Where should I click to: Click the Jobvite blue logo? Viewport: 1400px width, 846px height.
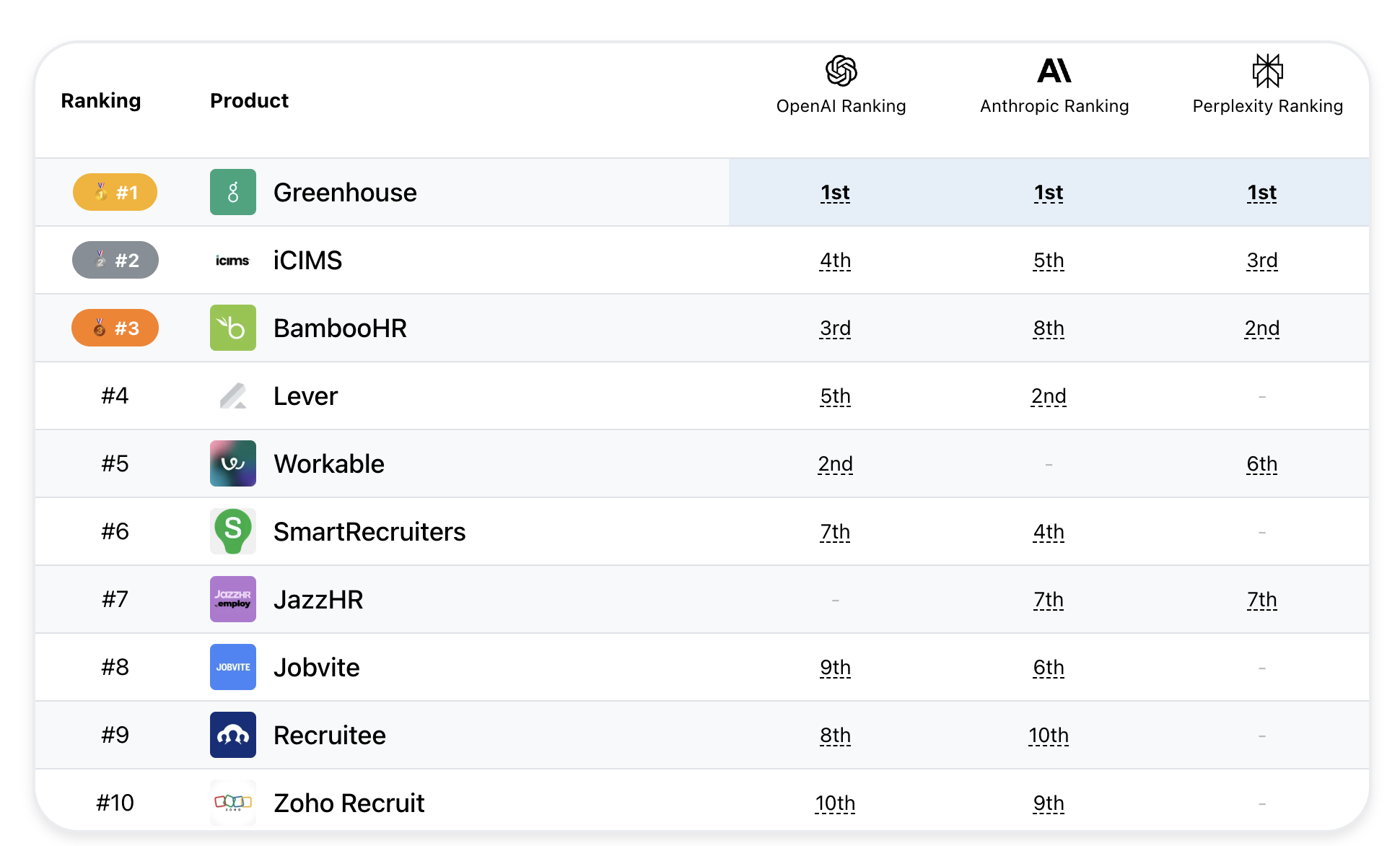233,667
